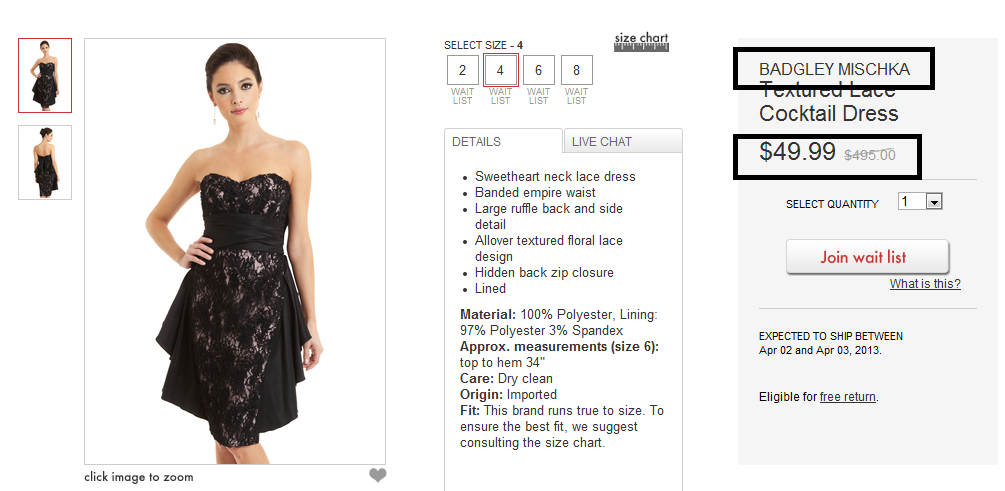Open the Details tab

[504, 141]
